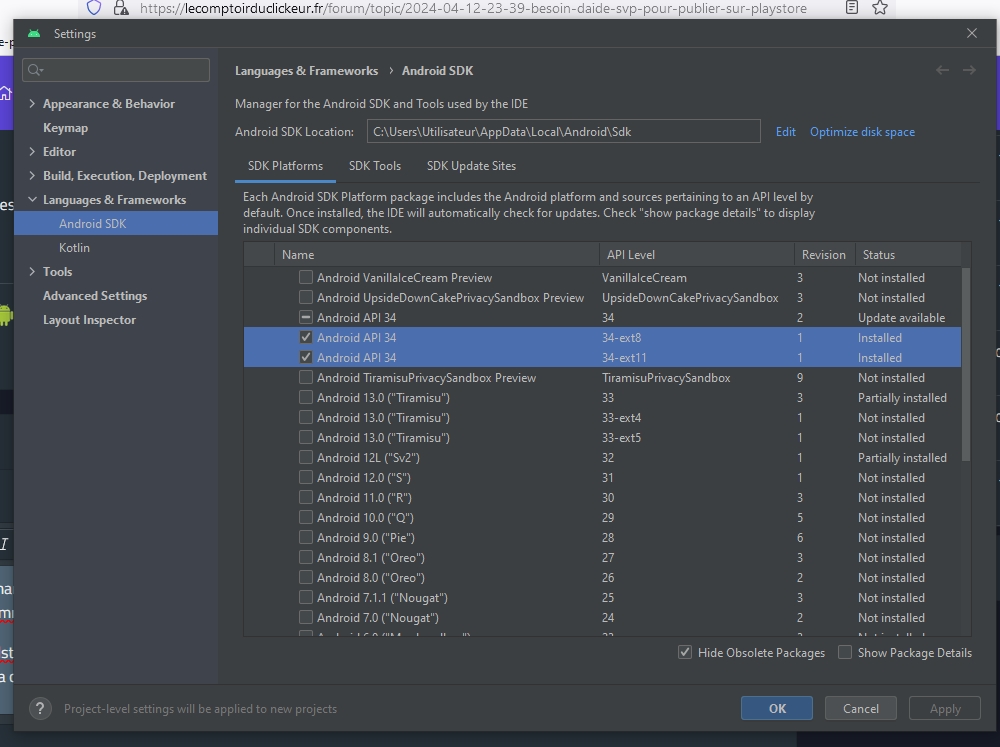This screenshot has height=747, width=1000.
Task: Enable Show Package Details checkbox
Action: [845, 652]
